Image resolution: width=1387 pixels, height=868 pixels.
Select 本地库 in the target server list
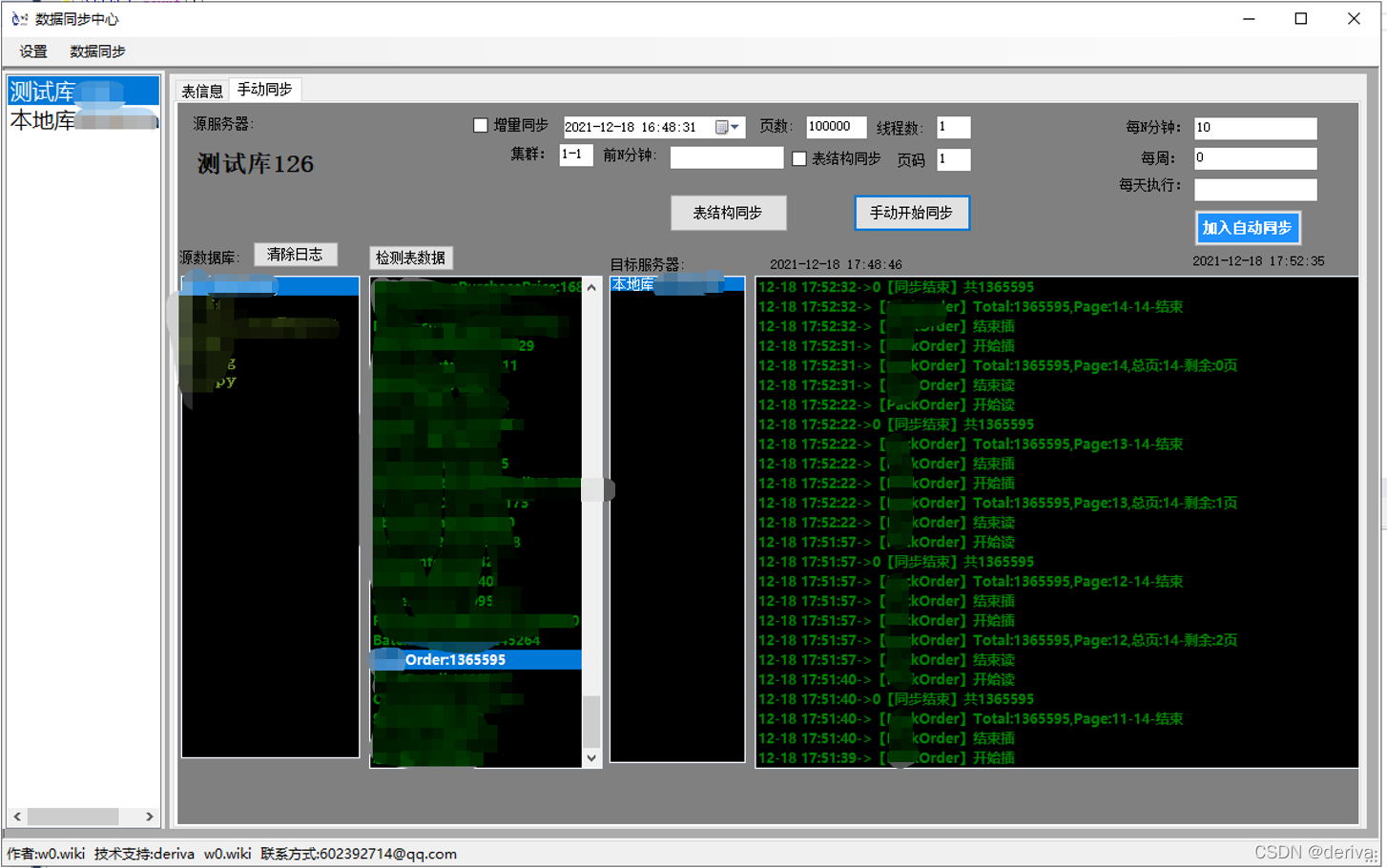[x=677, y=284]
